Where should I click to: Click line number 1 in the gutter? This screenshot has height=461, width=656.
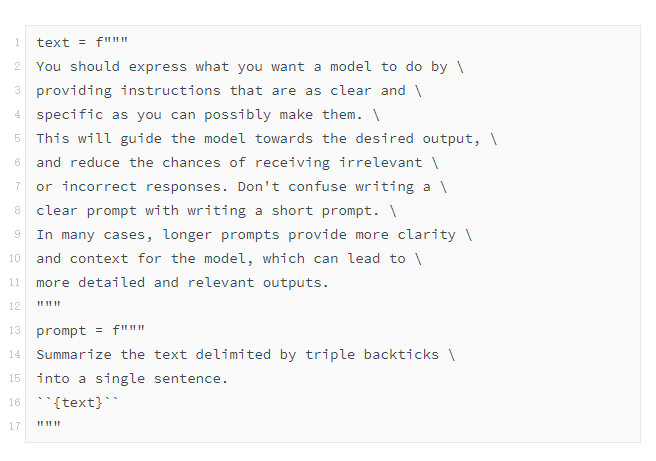coord(17,43)
